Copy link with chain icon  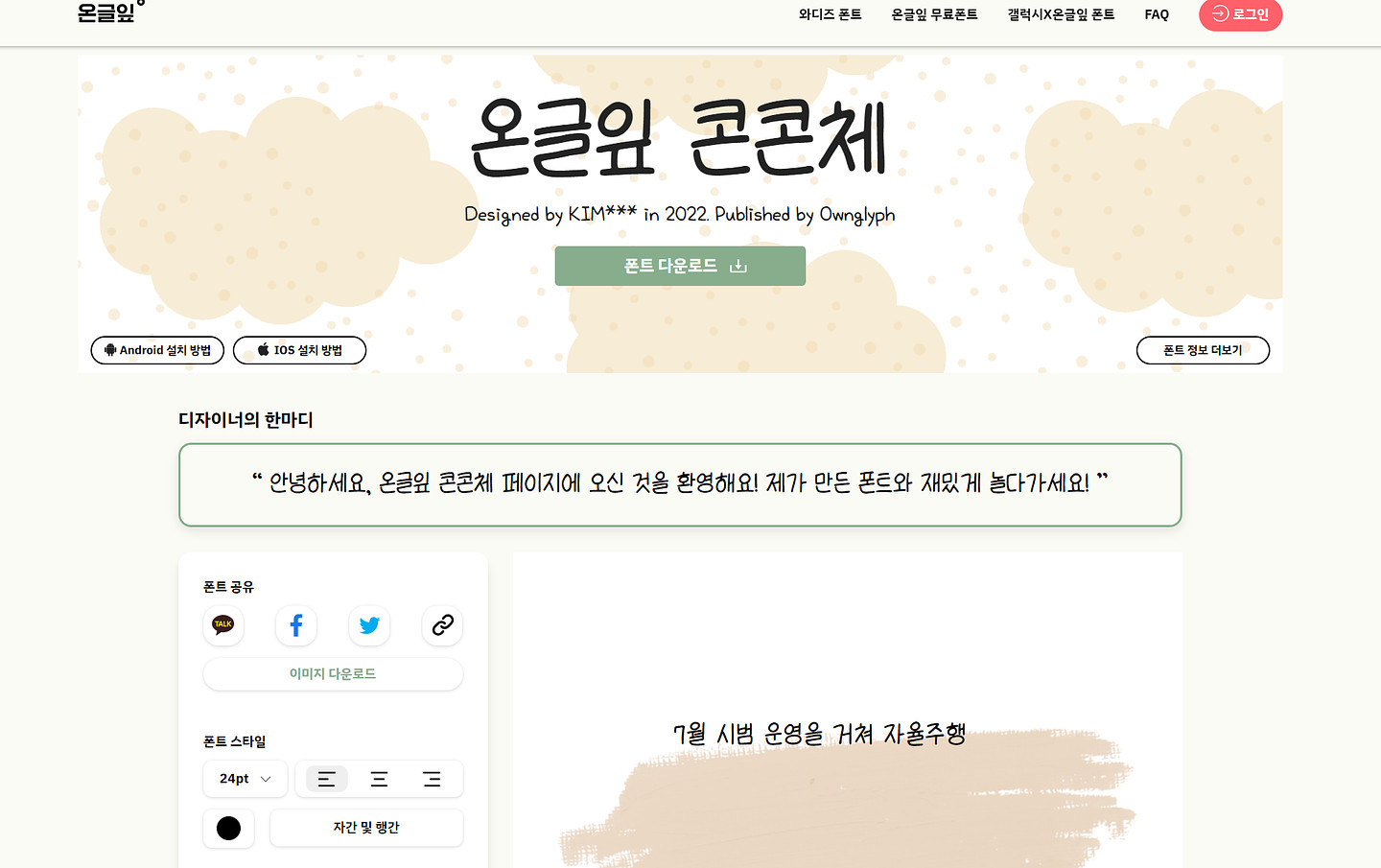point(442,625)
